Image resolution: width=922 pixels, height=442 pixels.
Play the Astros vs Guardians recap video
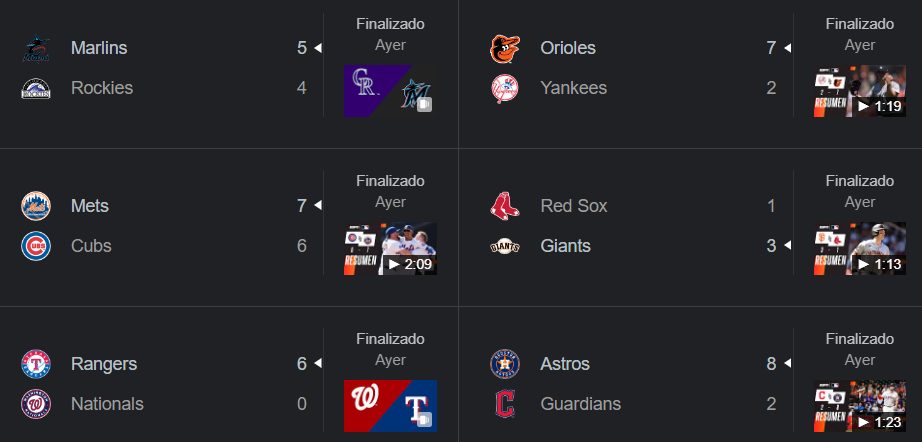[859, 407]
